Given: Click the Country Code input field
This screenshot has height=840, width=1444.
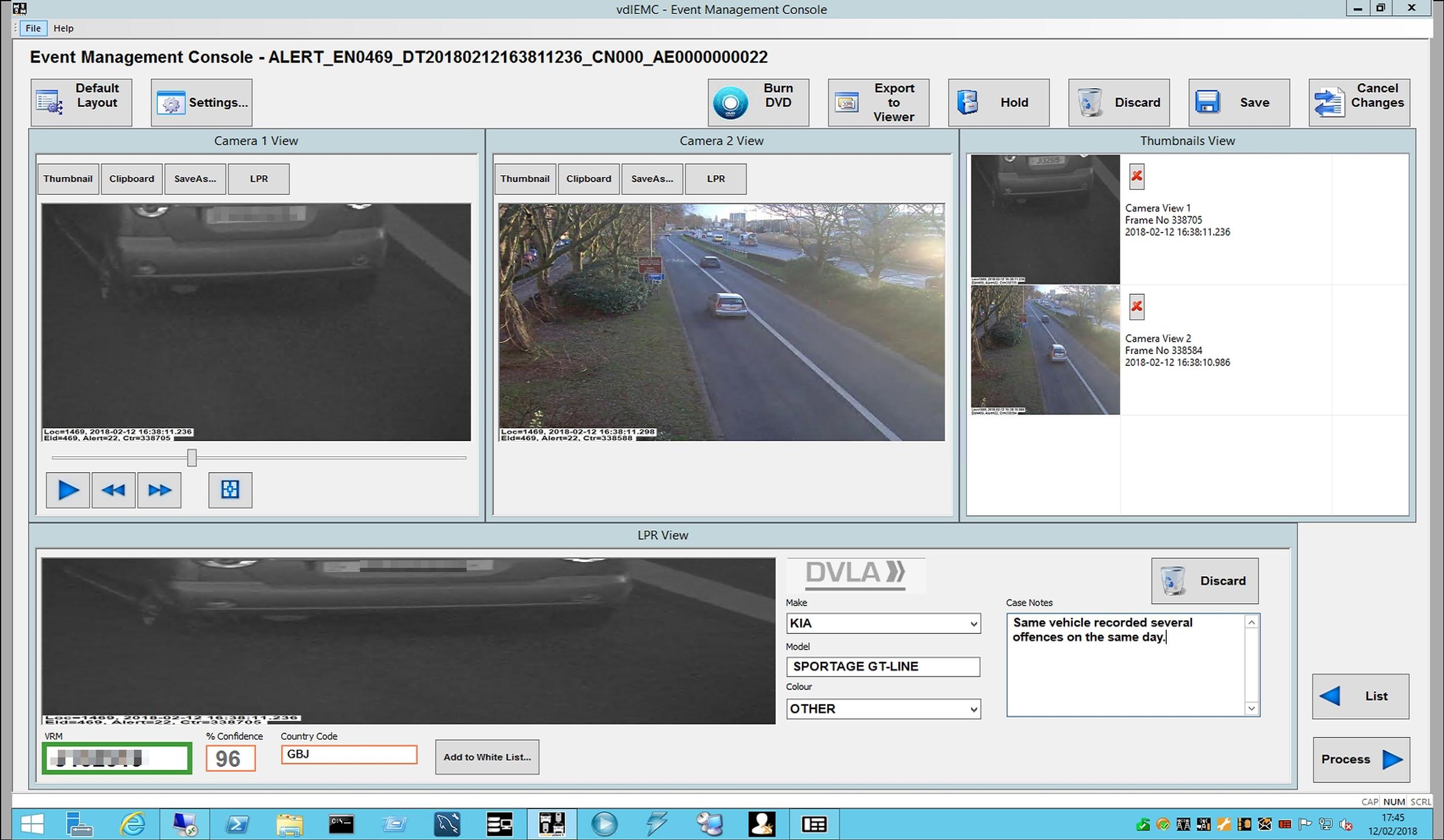Looking at the screenshot, I should click(x=349, y=755).
